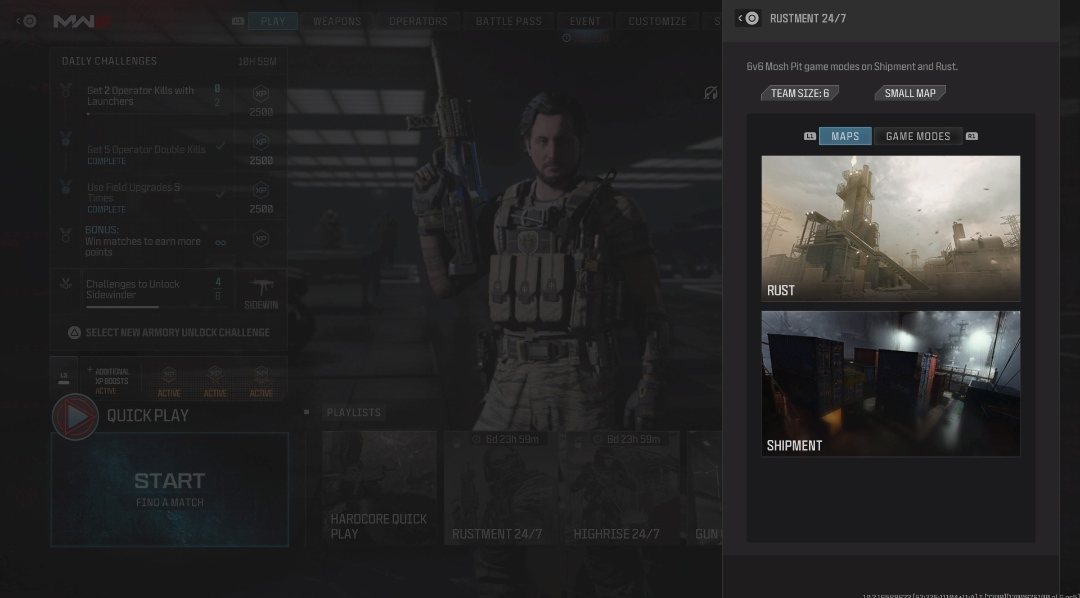Image resolution: width=1080 pixels, height=598 pixels.
Task: Click the Quick Play red play icon
Action: point(75,416)
